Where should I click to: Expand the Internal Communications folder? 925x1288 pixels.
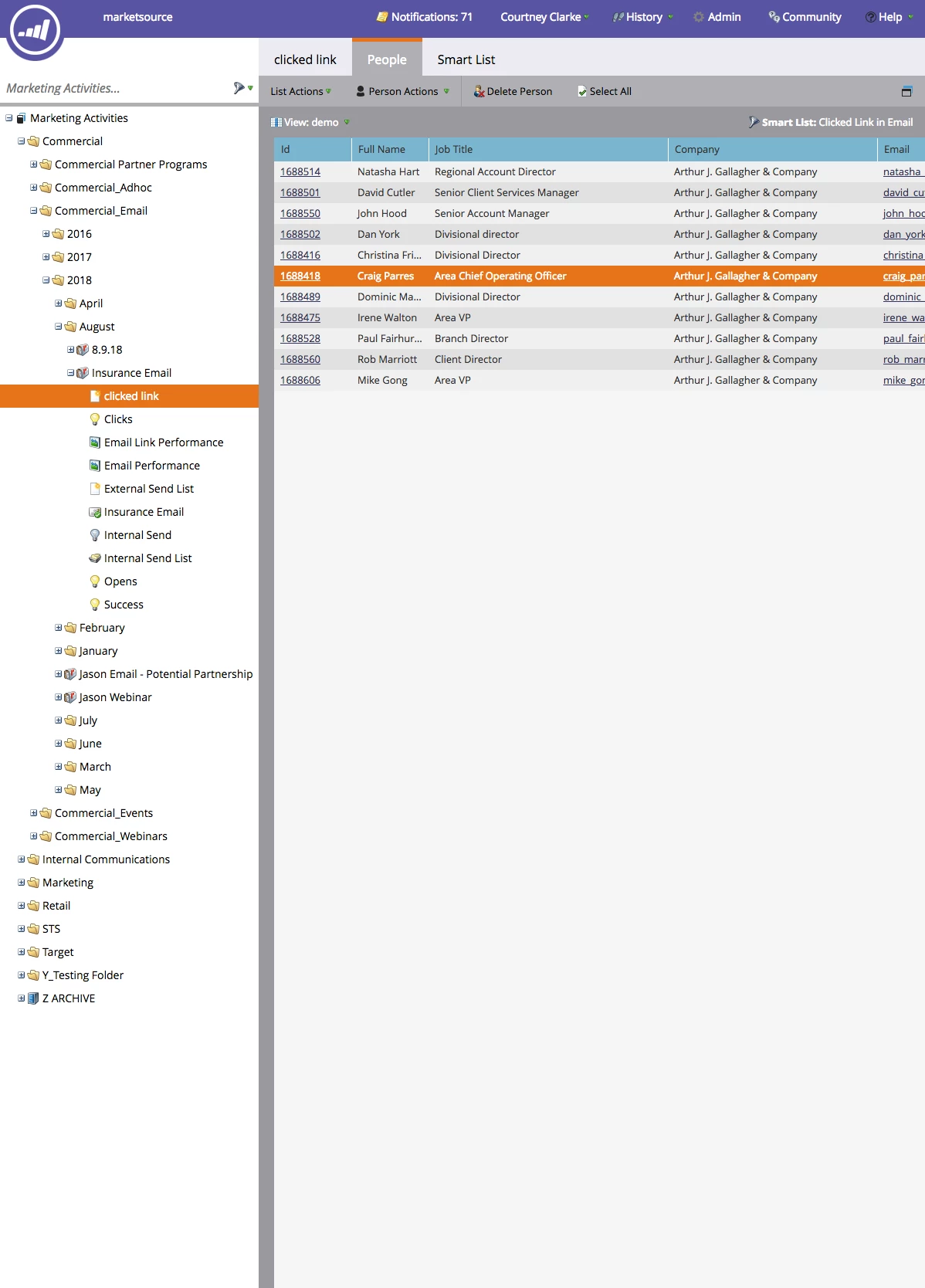pyautogui.click(x=22, y=859)
